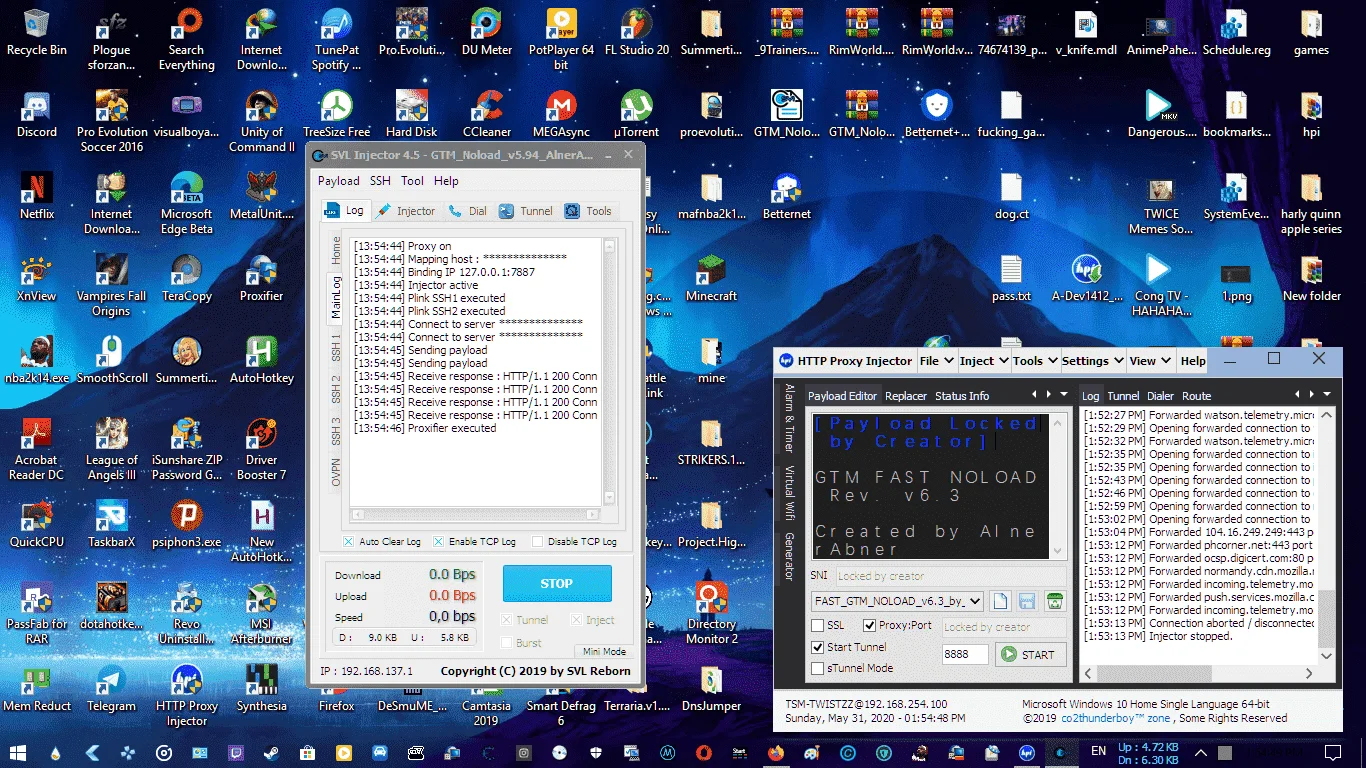The width and height of the screenshot is (1366, 768).
Task: Open File dropdown in HTTP Proxy Injector
Action: pos(935,361)
